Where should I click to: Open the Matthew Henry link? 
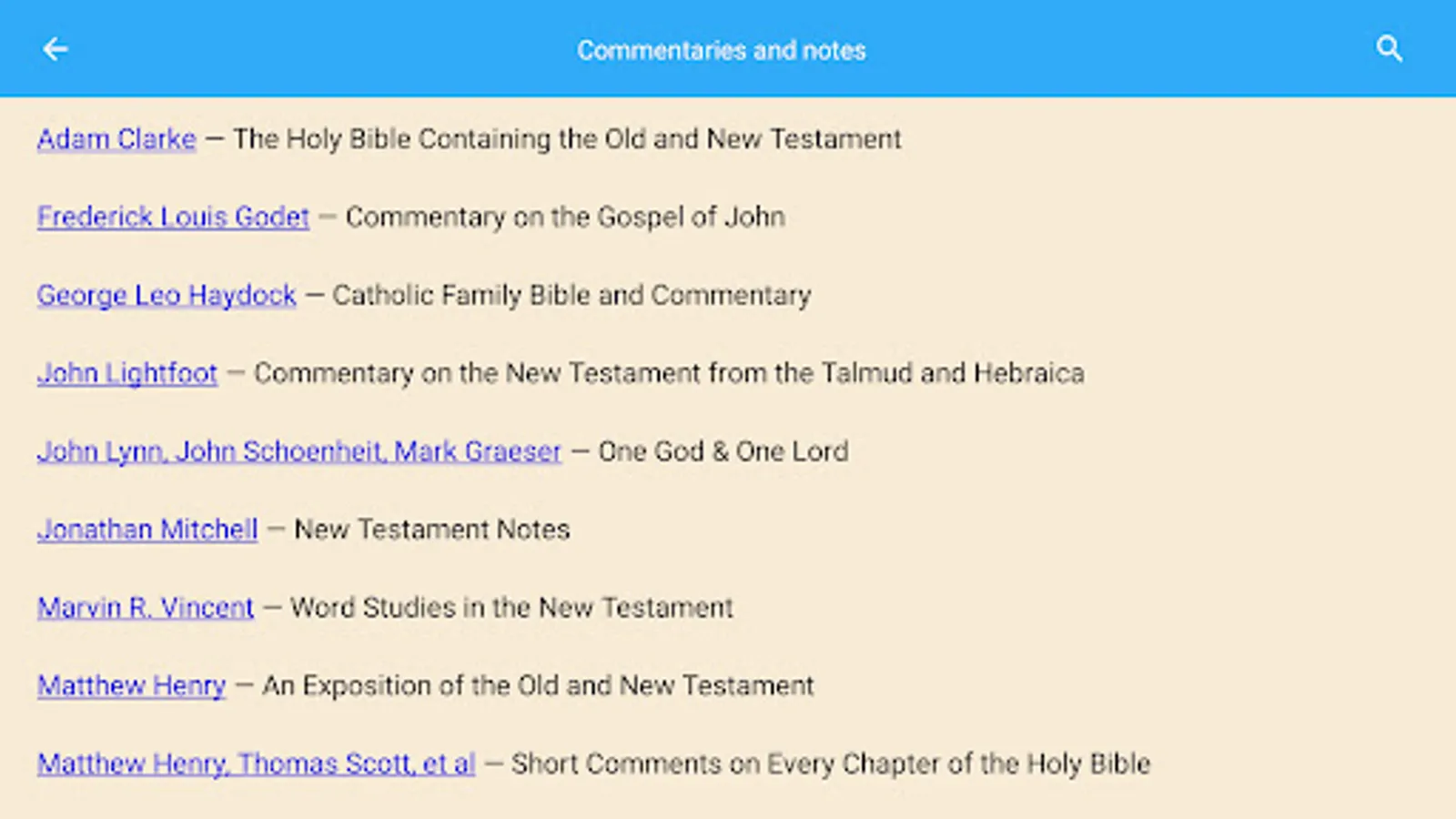[132, 686]
